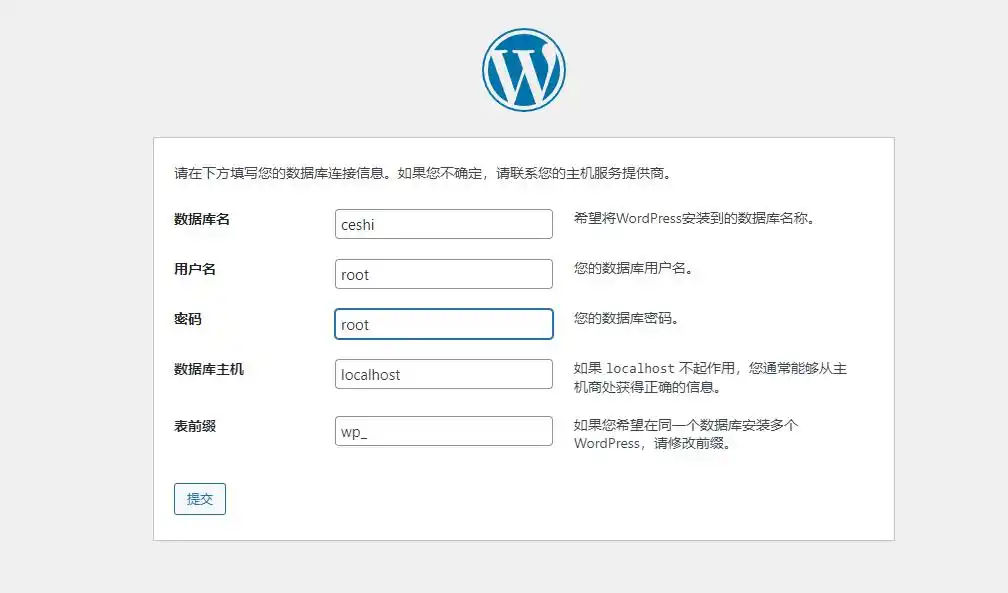Screen dimensions: 1008x593
Task: Click the 数据库名 field label
Action: click(202, 219)
